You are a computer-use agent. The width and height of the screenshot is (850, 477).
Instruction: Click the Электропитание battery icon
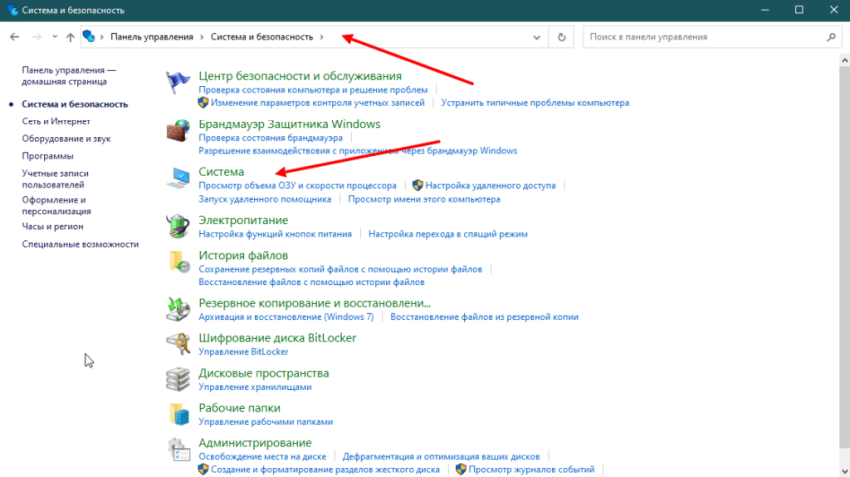178,226
